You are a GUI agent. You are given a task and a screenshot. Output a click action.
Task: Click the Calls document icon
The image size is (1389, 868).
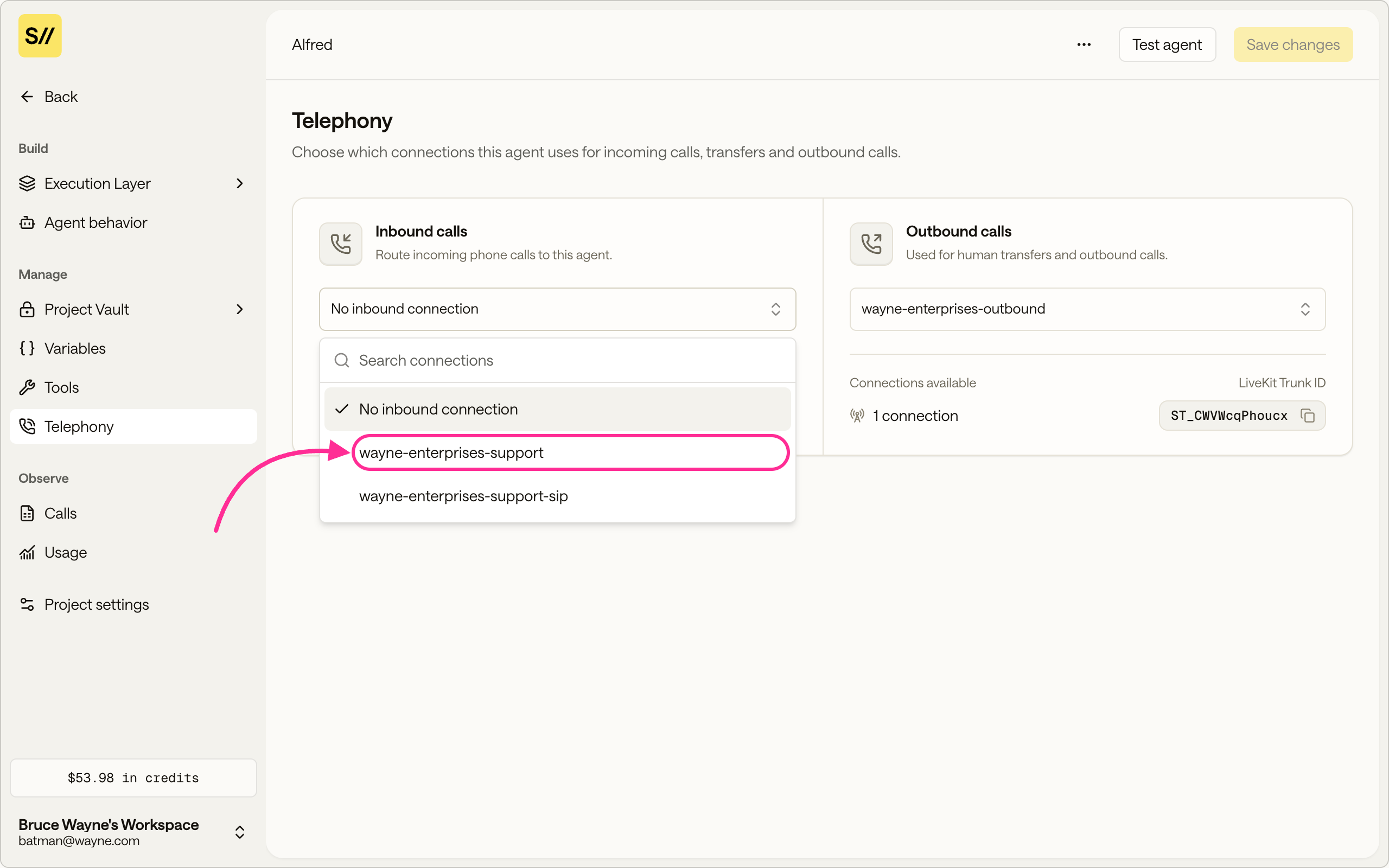click(x=27, y=513)
